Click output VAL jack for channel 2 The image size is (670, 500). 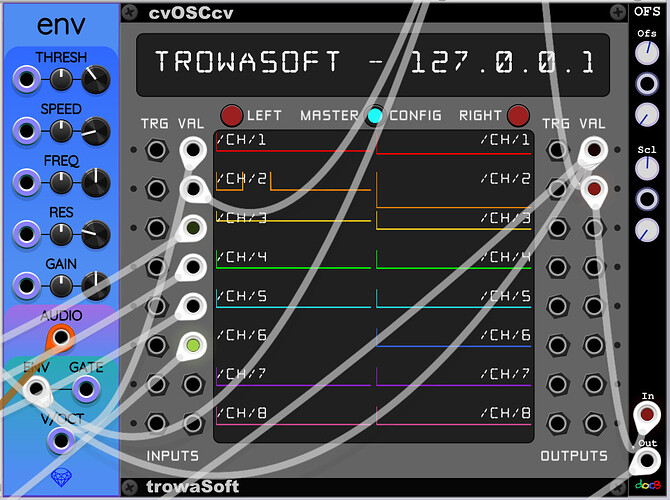pyautogui.click(x=594, y=188)
